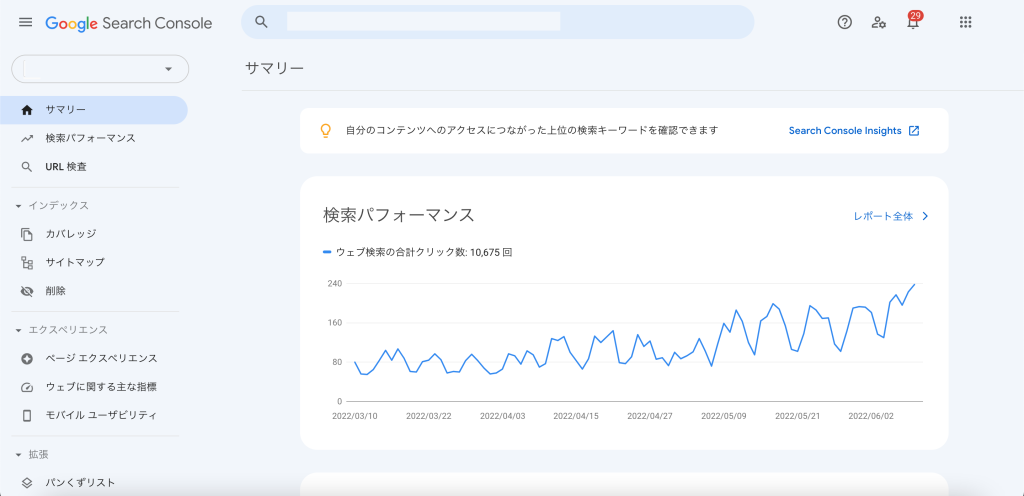The image size is (1024, 496).
Task: Open URL 検査 in the sidebar
Action: (93, 167)
